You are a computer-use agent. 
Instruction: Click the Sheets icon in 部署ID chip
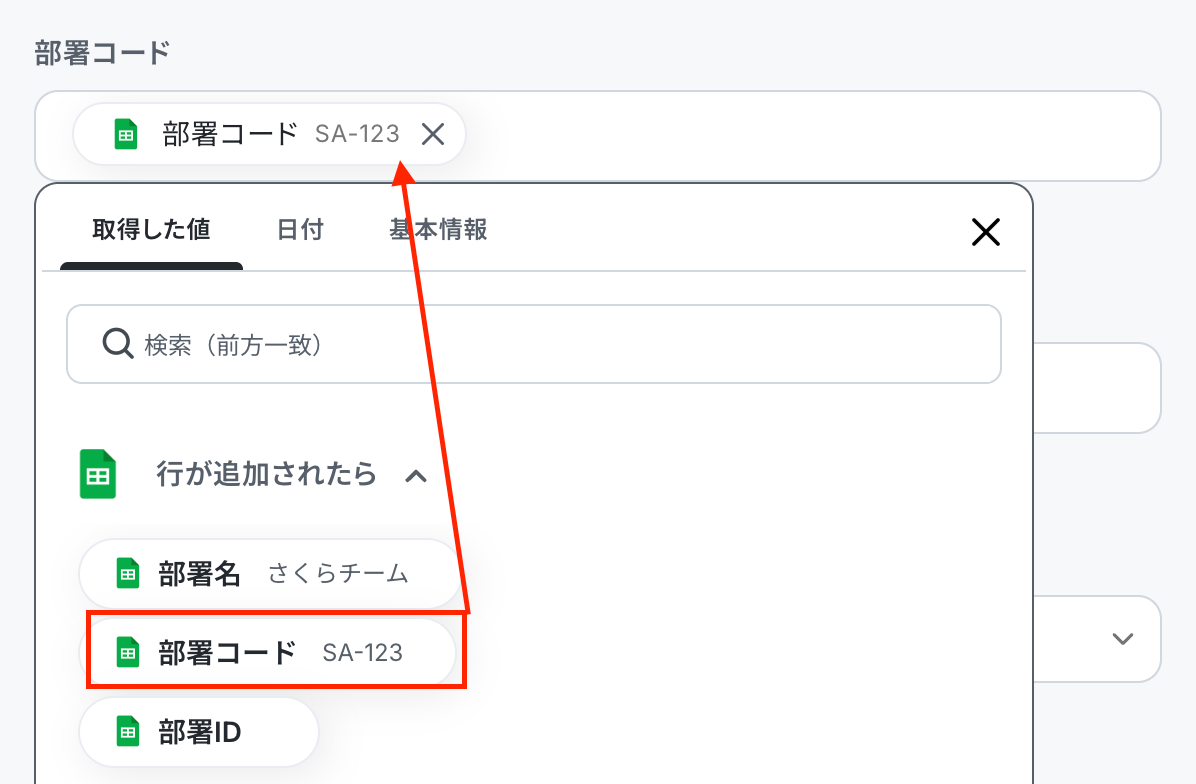tap(128, 733)
